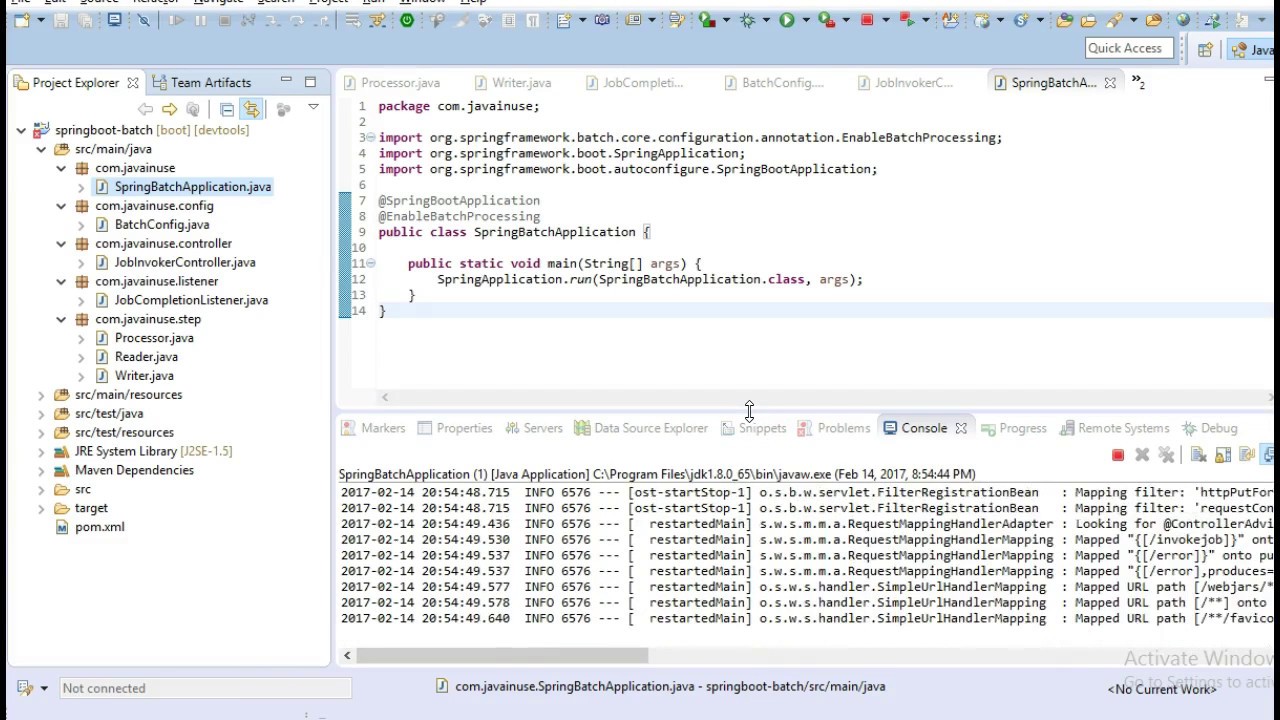Open dropdown next to red Stop toolbar icon
This screenshot has width=1280, height=720.
click(886, 20)
